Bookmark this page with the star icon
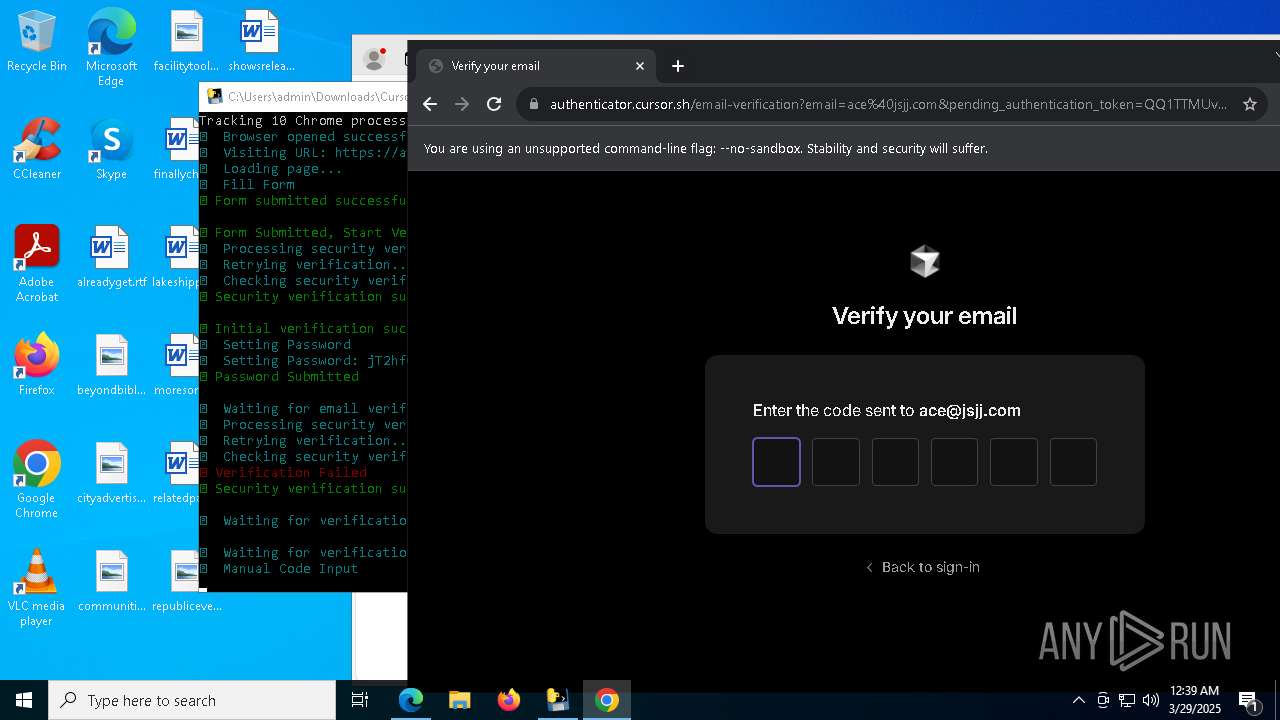This screenshot has height=720, width=1280. [1249, 104]
